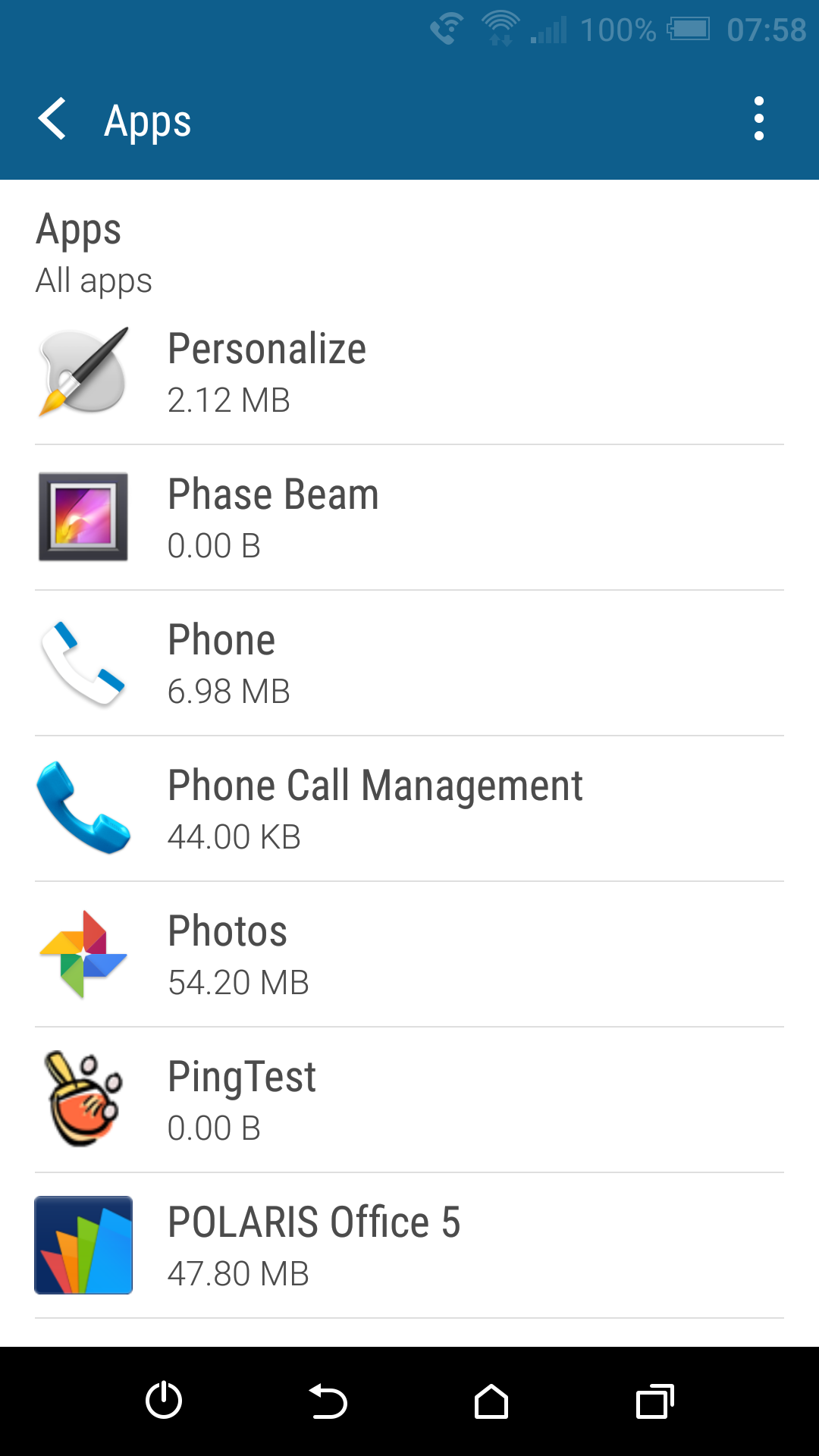Choose PingTest from the list
The width and height of the screenshot is (819, 1456).
(409, 1101)
